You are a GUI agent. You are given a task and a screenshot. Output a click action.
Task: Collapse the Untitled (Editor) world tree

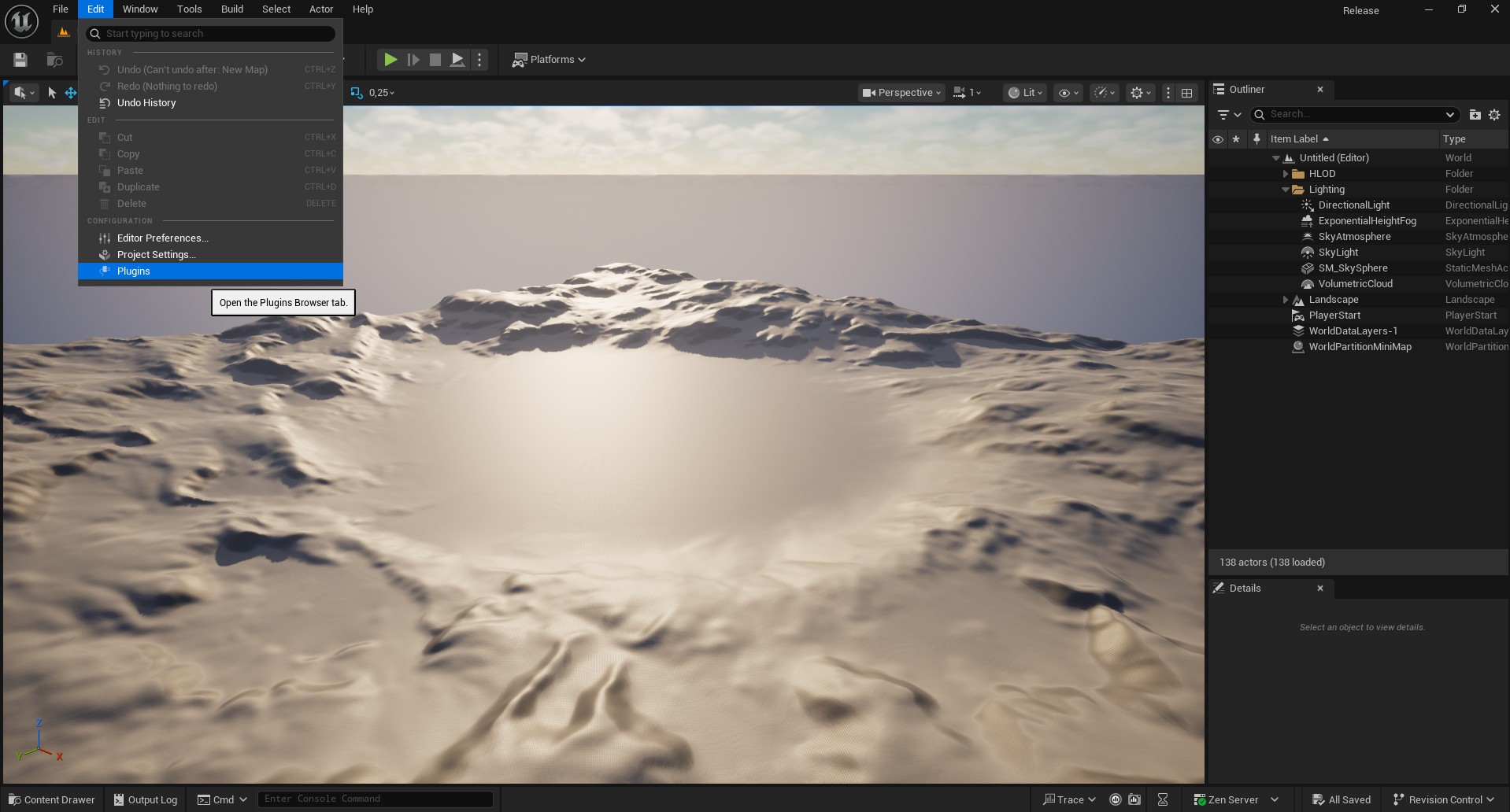click(x=1276, y=158)
